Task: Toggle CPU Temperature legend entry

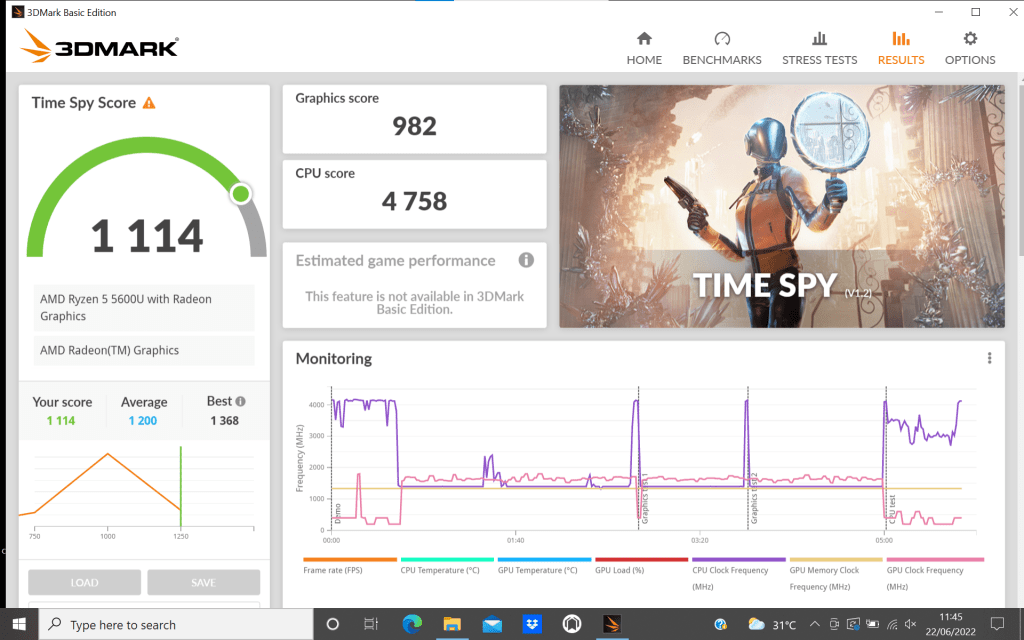Action: pos(447,566)
